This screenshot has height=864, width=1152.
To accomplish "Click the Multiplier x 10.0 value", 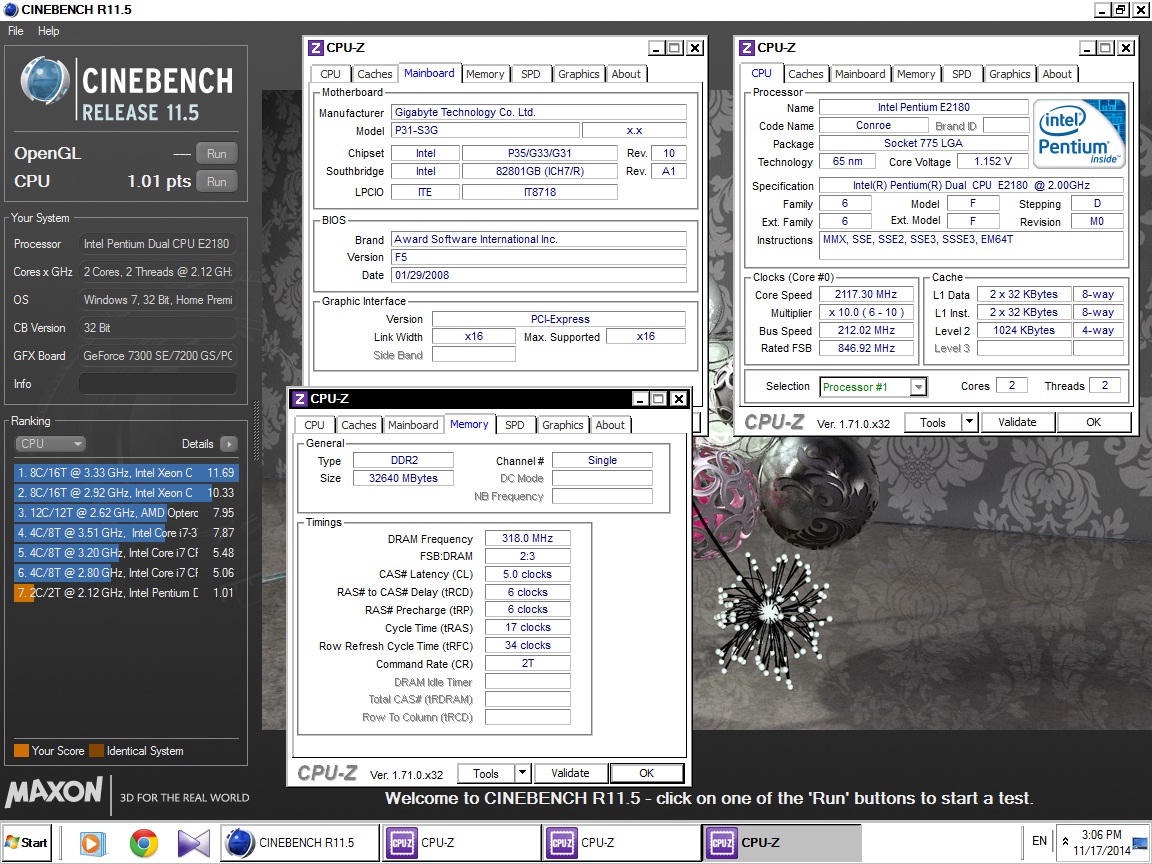I will [865, 312].
